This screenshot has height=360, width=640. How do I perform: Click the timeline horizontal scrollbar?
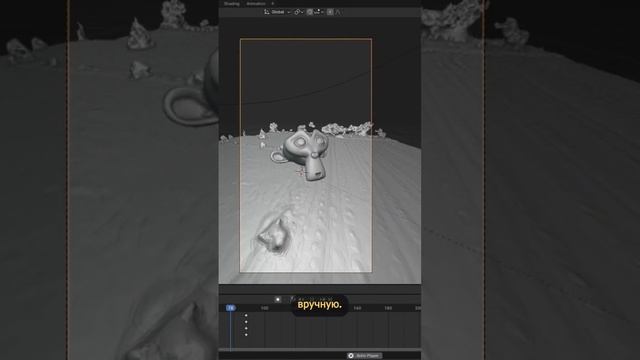(x=320, y=350)
